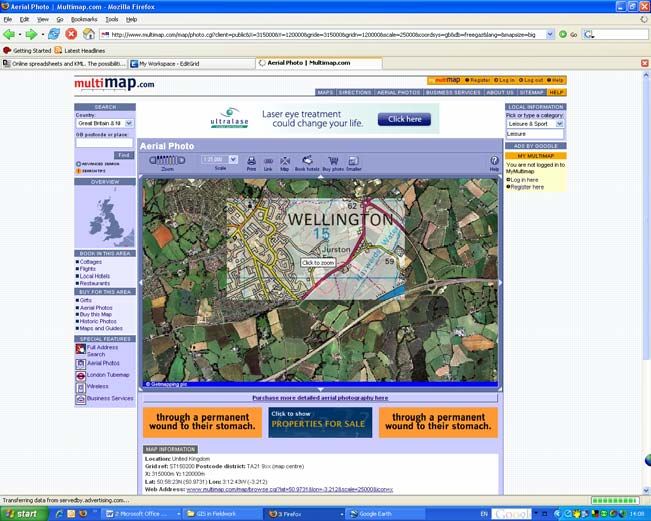Screen dimensions: 651x521
Task: Pan the map east with right arrow
Action: (500, 283)
